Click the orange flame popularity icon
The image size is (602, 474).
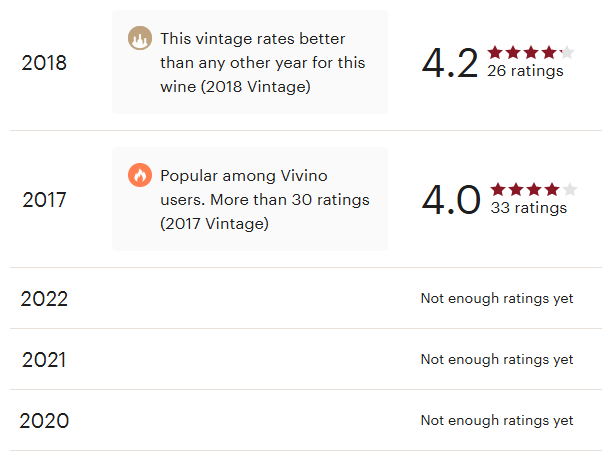coord(140,176)
